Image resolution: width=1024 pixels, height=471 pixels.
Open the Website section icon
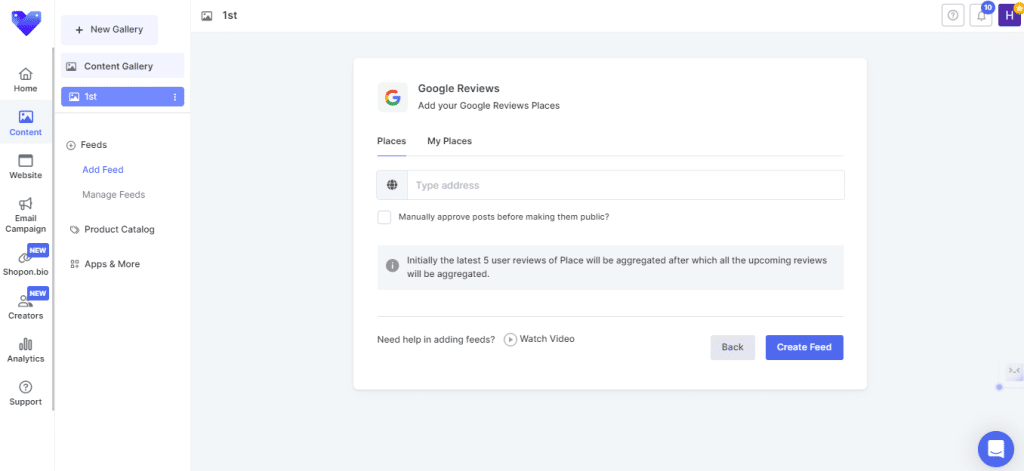point(26,160)
